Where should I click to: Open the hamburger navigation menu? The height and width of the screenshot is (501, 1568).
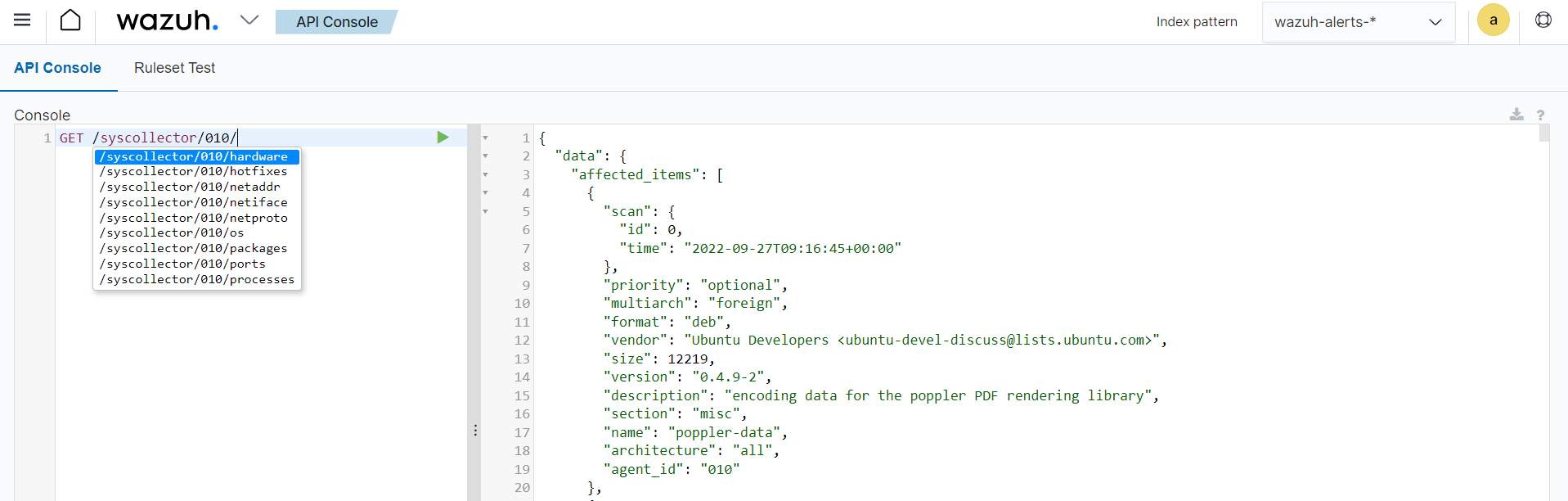click(22, 20)
